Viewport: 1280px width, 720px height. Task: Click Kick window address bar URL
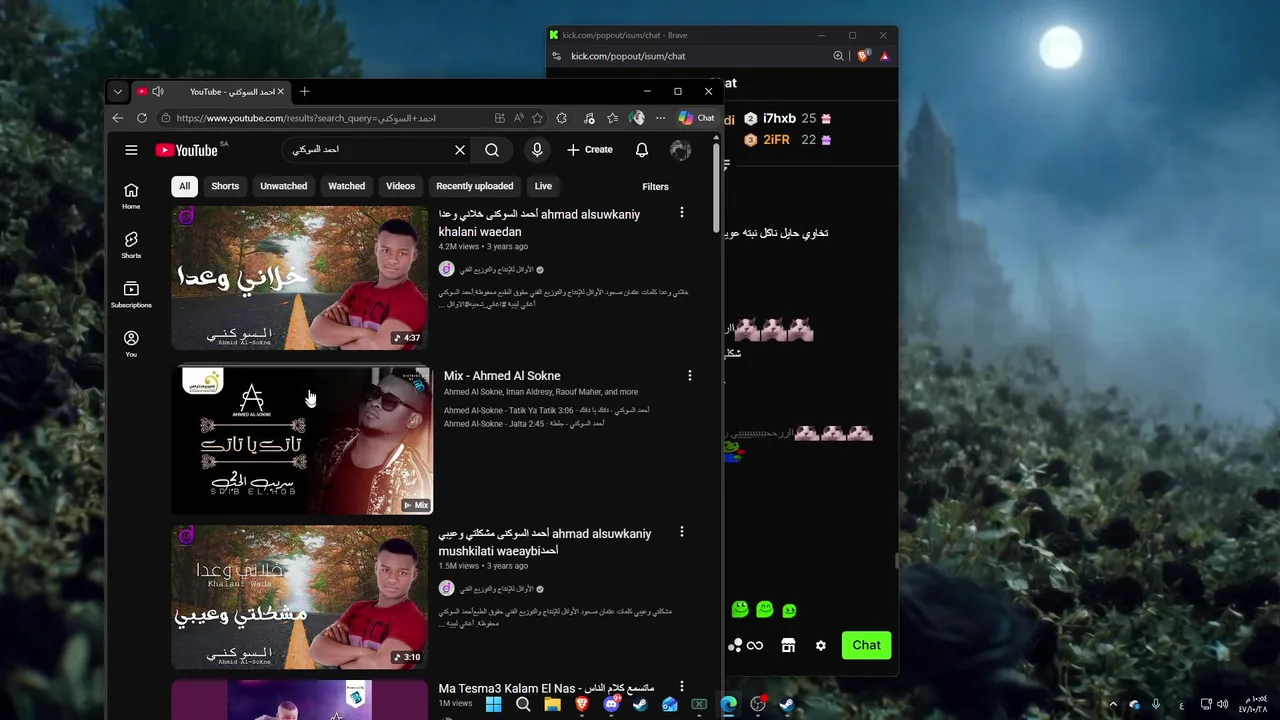pos(628,56)
